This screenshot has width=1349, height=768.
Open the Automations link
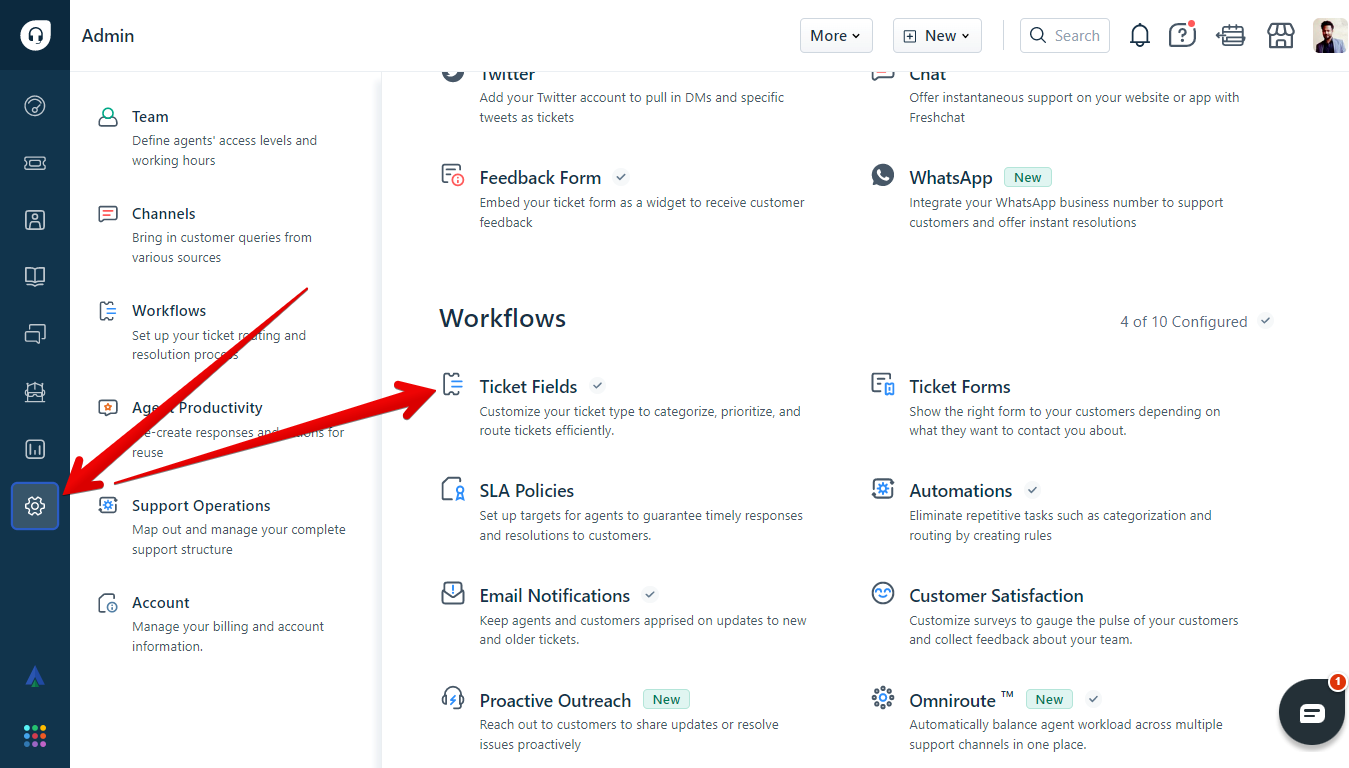961,490
